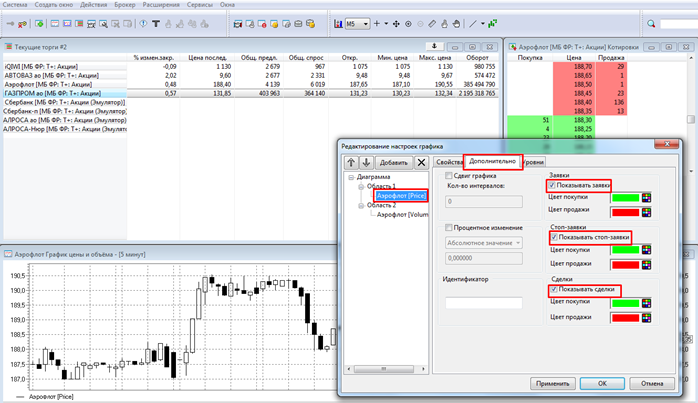This screenshot has width=698, height=403.
Task: Open the Действия menu
Action: click(x=93, y=4)
